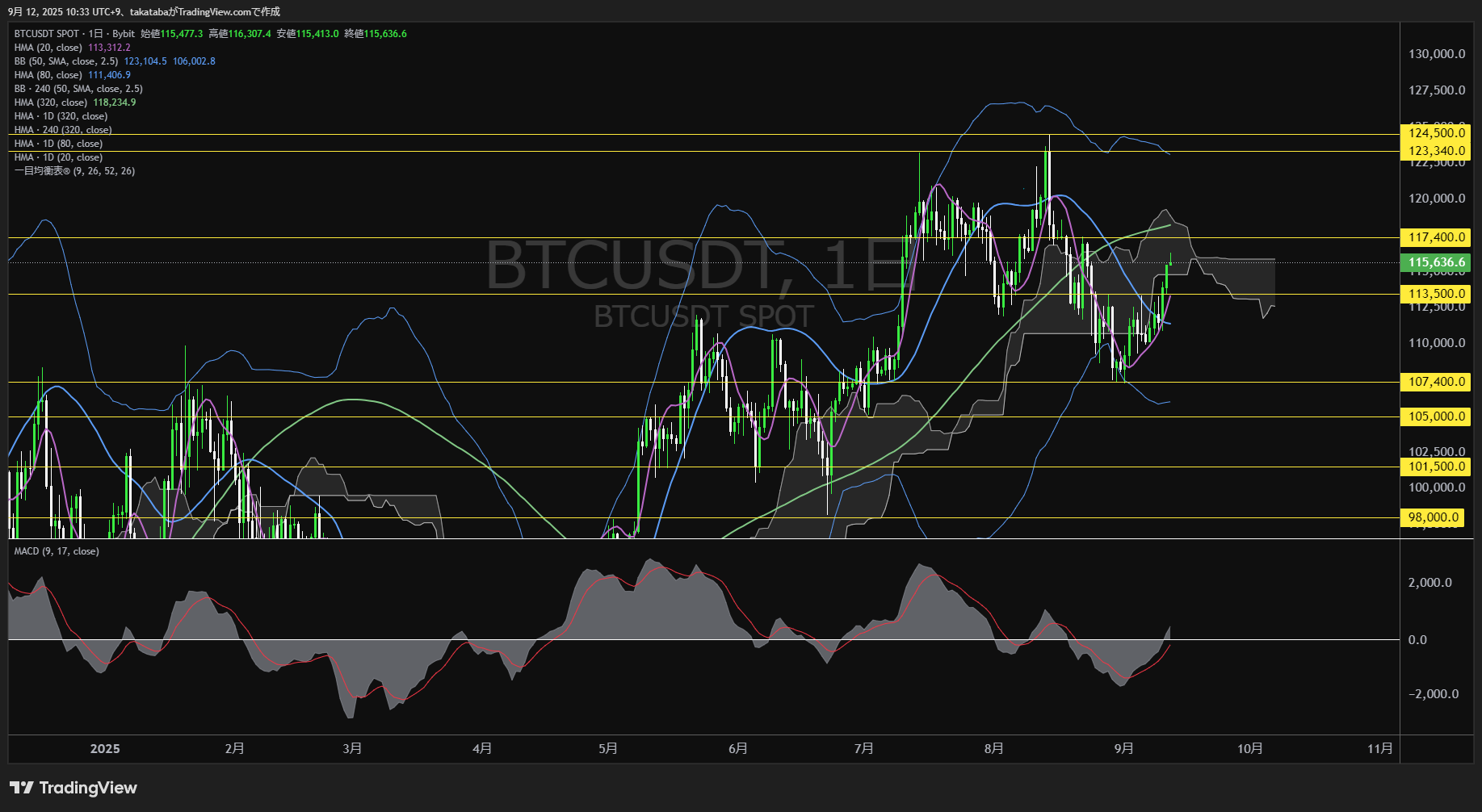
Task: Select the 一目均衡表 (9, 26, 52, 26) legend
Action: (x=74, y=171)
